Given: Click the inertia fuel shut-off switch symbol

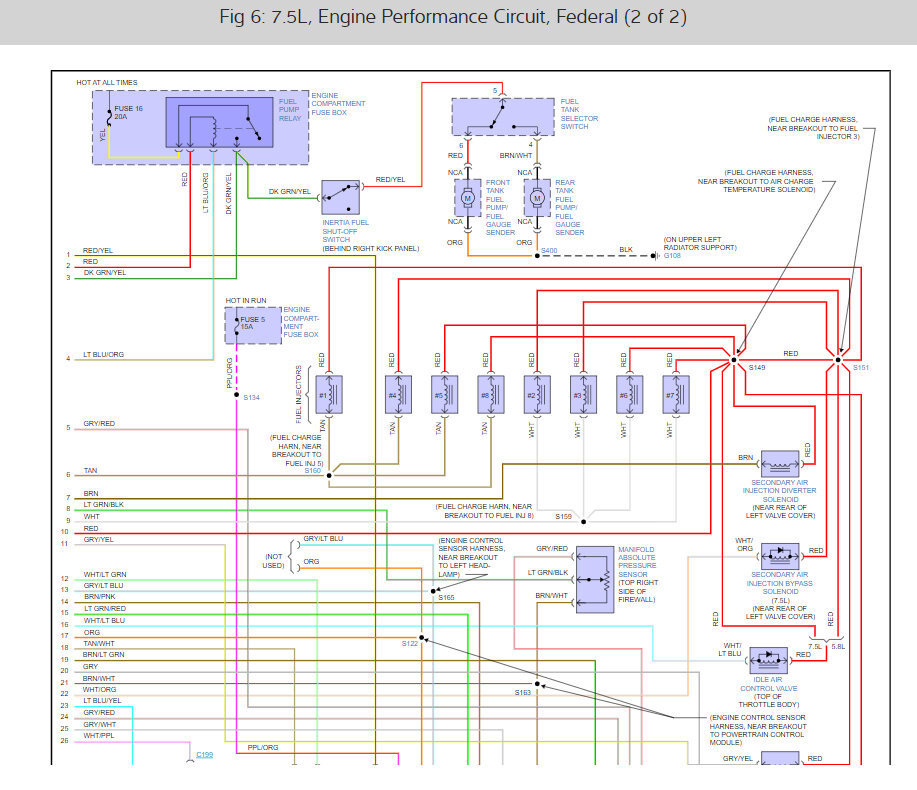Looking at the screenshot, I should click(340, 198).
